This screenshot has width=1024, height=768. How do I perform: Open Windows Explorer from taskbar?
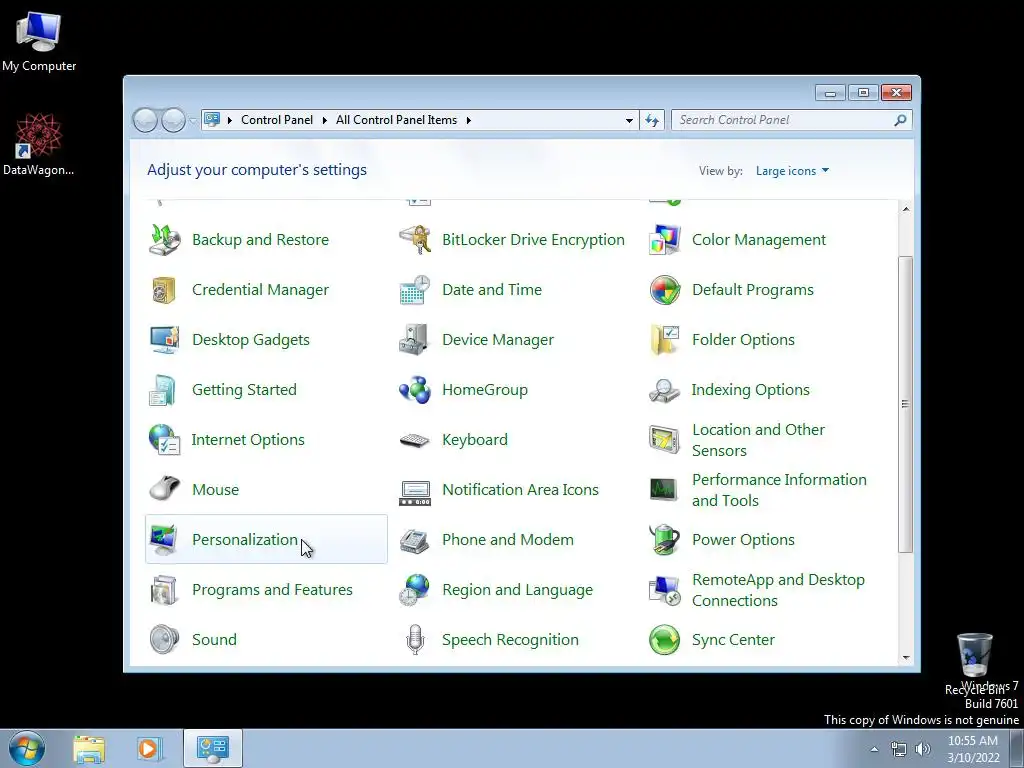click(x=89, y=749)
